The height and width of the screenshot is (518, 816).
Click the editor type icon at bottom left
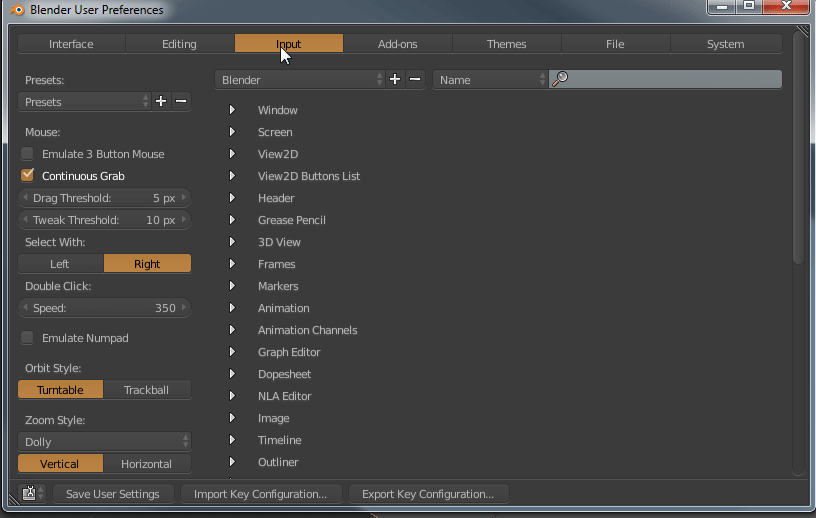[30, 493]
